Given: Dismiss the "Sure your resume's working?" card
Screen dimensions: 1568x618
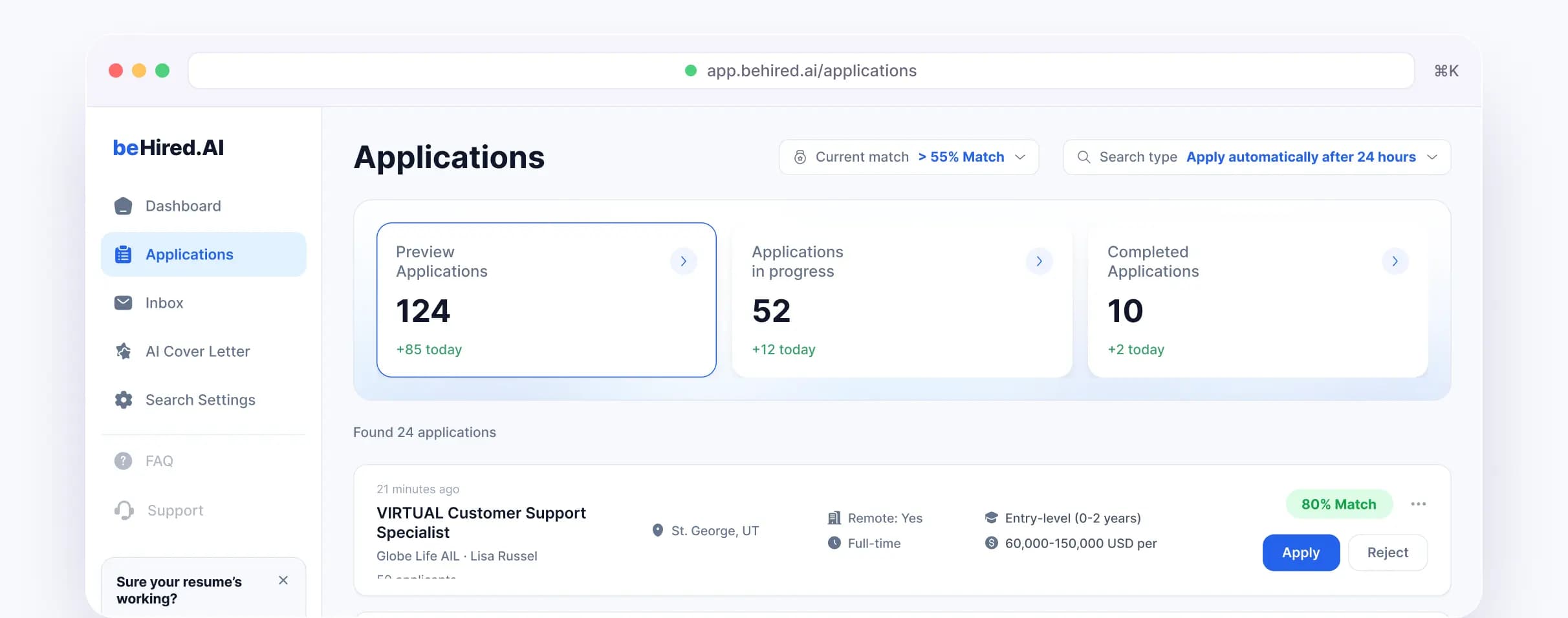Looking at the screenshot, I should [x=283, y=581].
